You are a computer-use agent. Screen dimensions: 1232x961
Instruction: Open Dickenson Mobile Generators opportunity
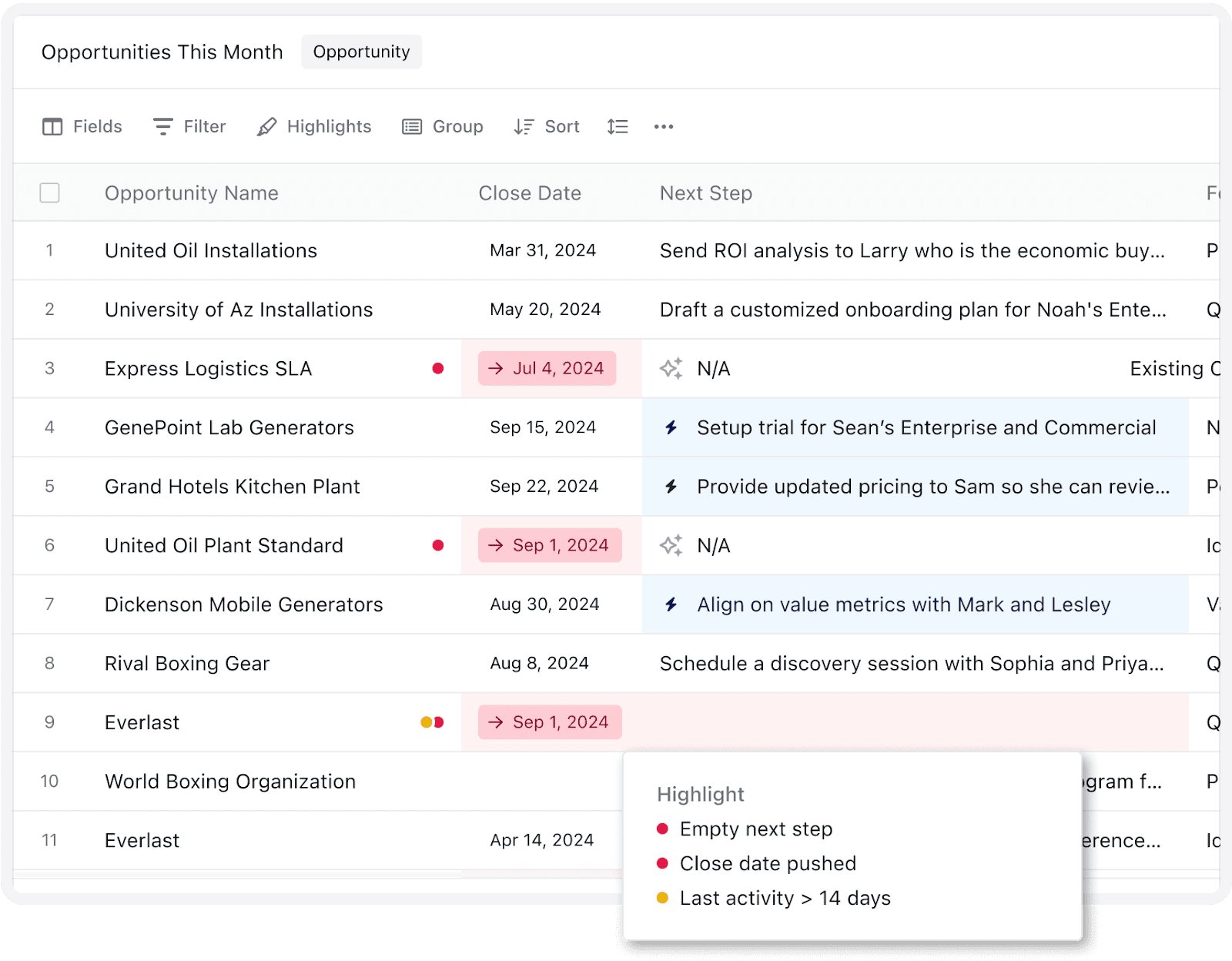pos(244,604)
